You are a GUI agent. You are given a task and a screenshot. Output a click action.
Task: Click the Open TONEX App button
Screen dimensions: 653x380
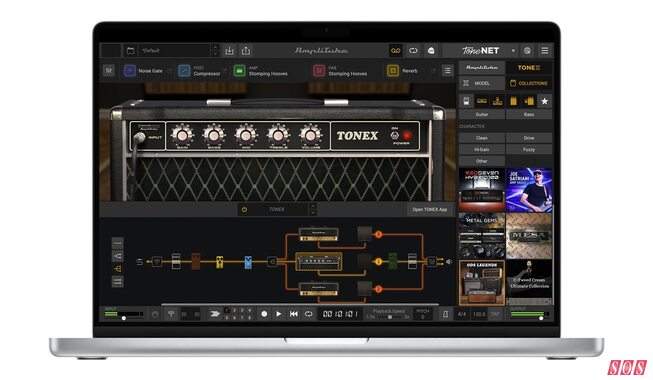click(x=430, y=209)
